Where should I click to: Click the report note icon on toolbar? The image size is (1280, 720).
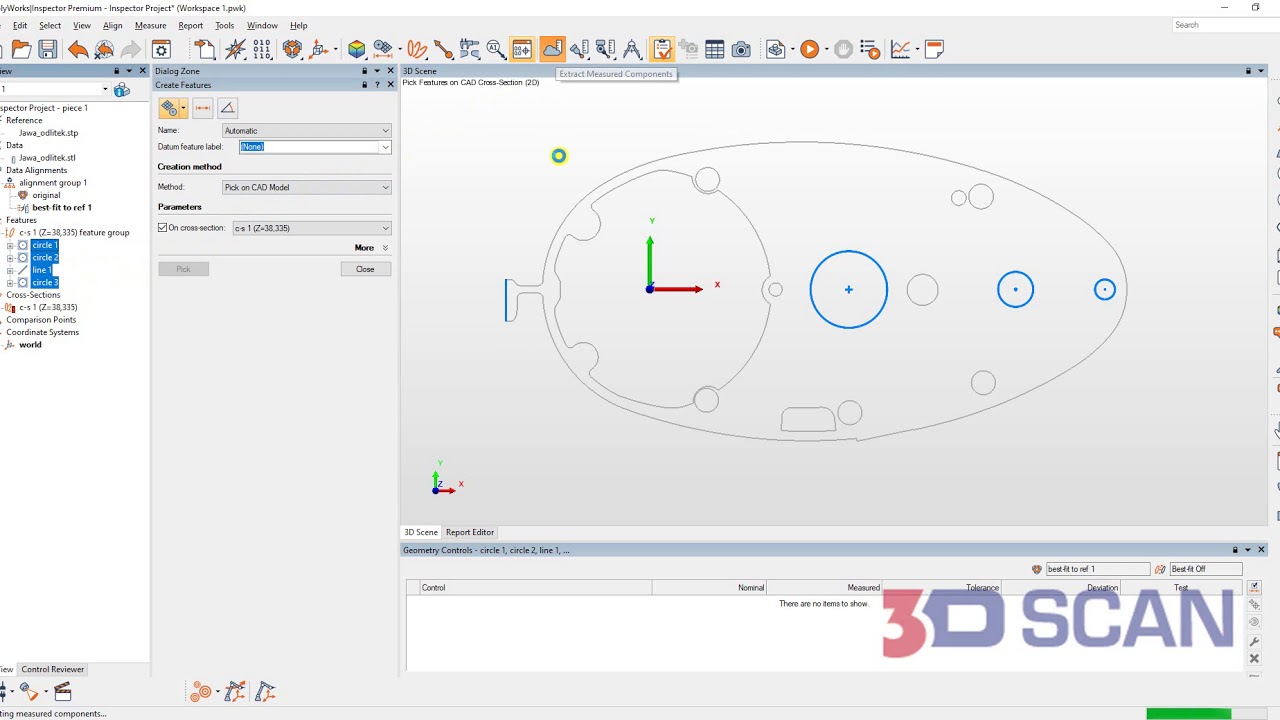(933, 48)
